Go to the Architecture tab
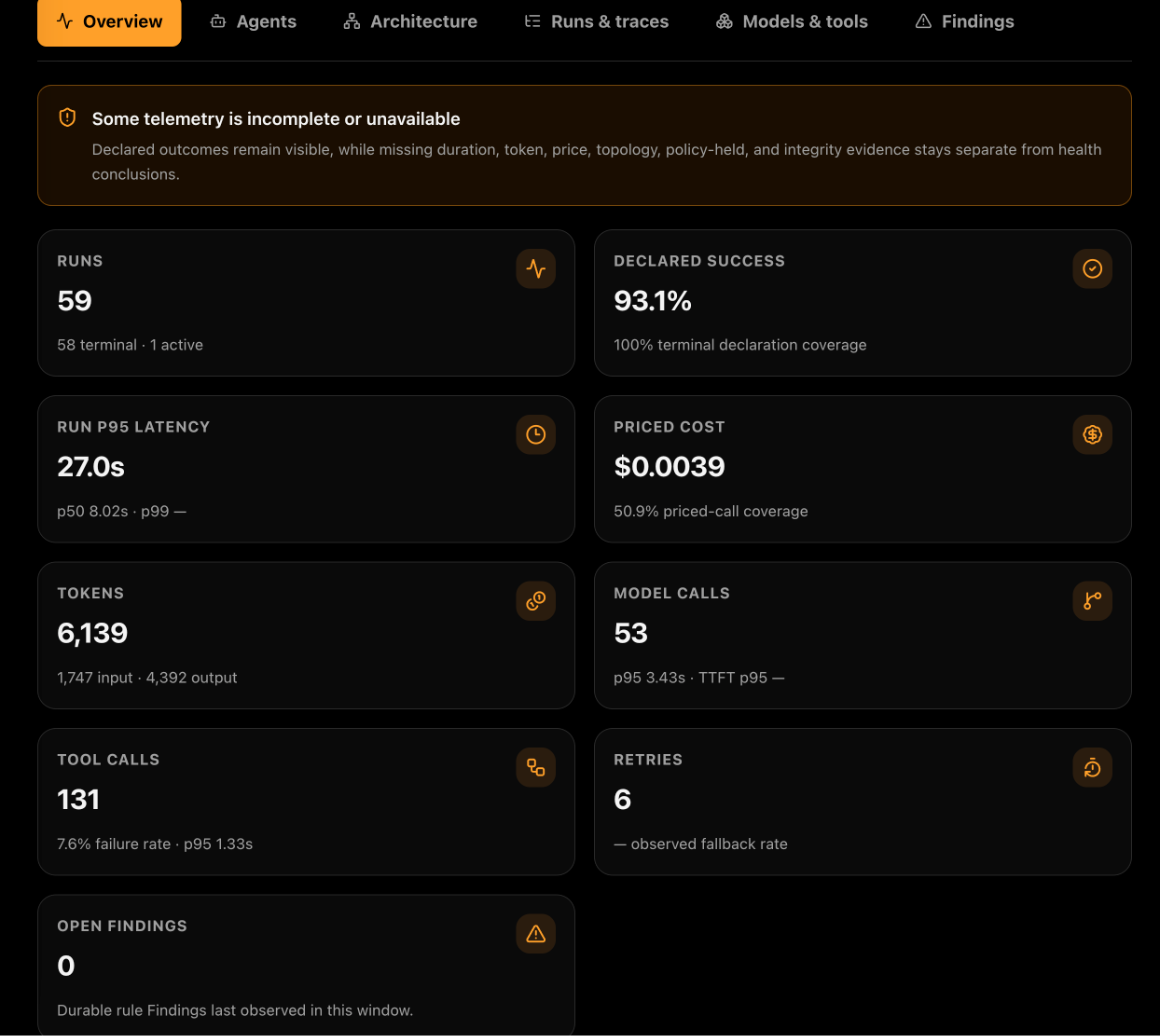This screenshot has width=1160, height=1036. pos(411,21)
